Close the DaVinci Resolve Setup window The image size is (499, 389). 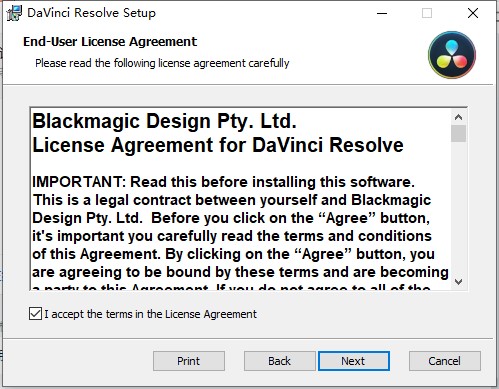tap(473, 13)
